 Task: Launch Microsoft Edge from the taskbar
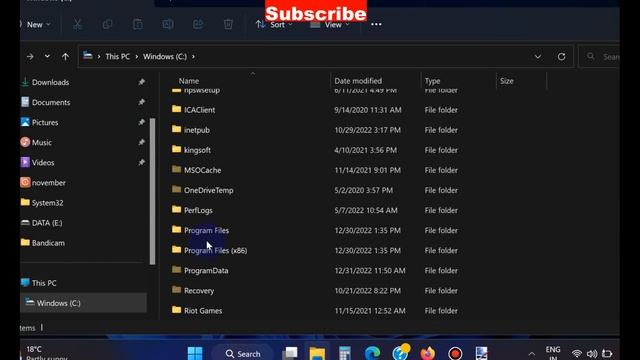click(x=372, y=353)
